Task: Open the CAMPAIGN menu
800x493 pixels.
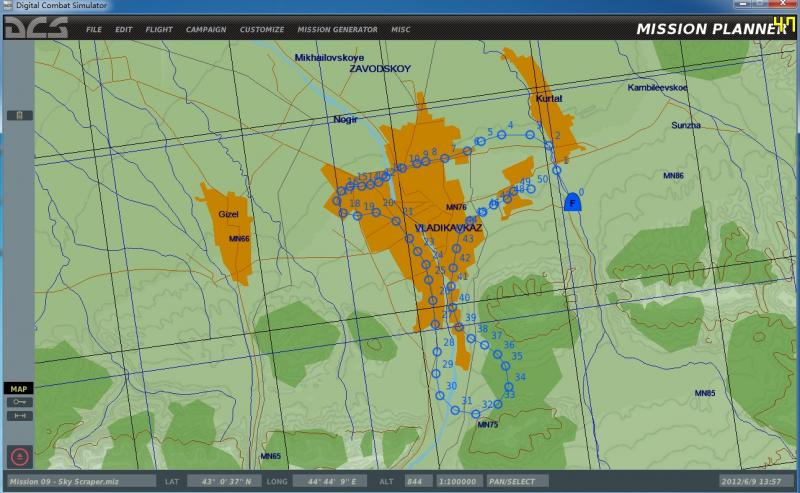Action: (x=206, y=30)
